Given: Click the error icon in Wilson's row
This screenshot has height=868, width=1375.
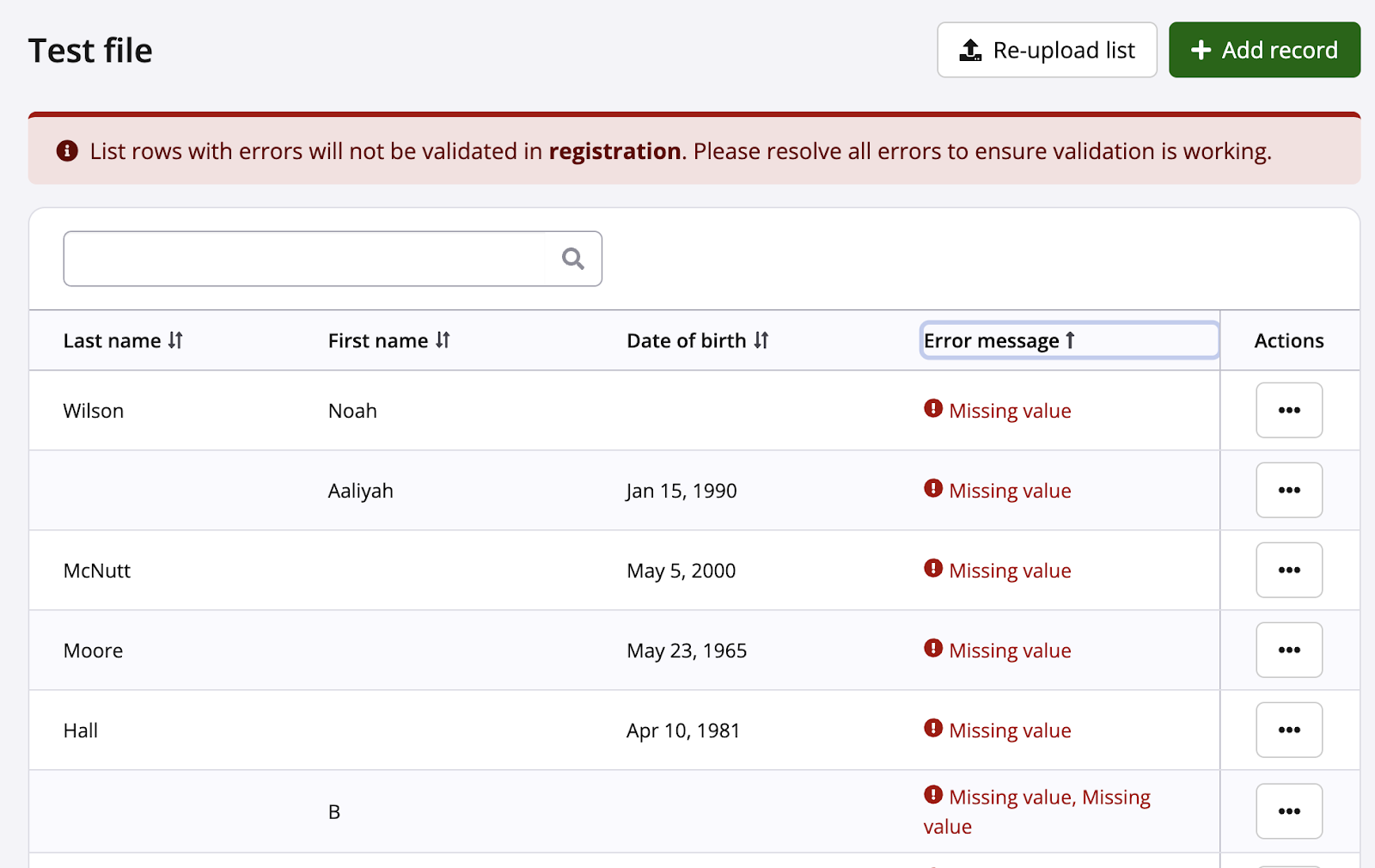Looking at the screenshot, I should [x=933, y=409].
